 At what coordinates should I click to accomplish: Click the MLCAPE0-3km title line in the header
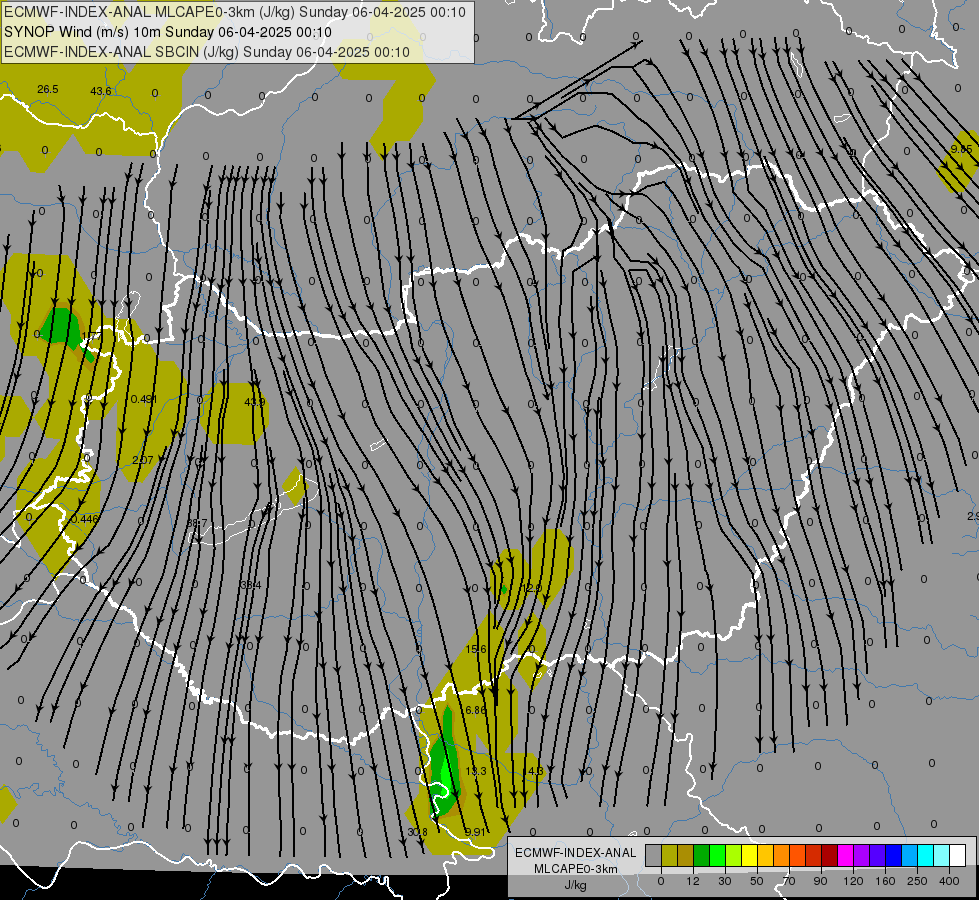pos(235,12)
